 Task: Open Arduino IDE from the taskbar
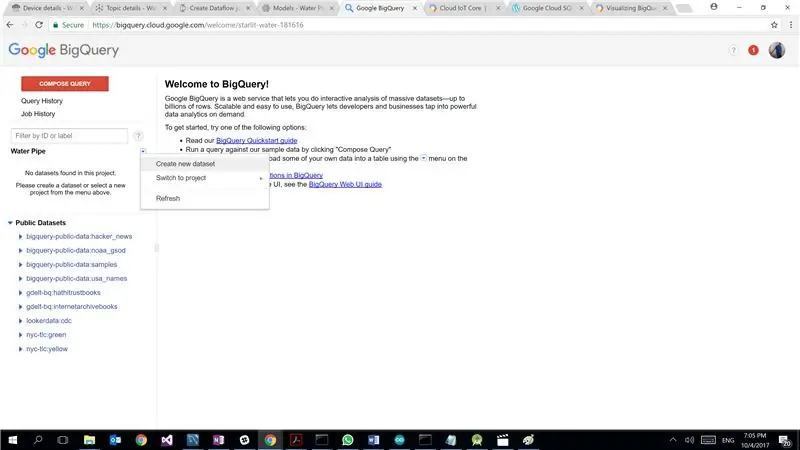pyautogui.click(x=399, y=440)
